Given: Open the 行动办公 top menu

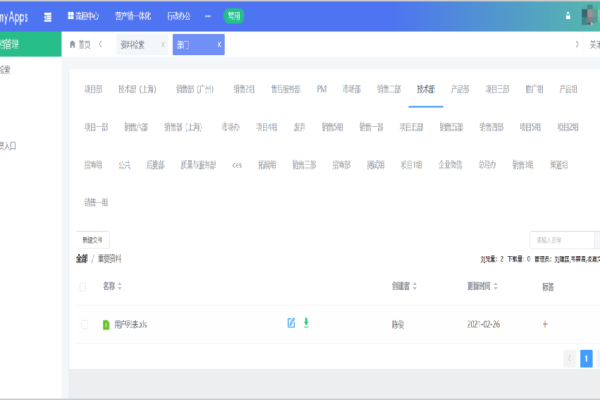Looking at the screenshot, I should coord(179,16).
